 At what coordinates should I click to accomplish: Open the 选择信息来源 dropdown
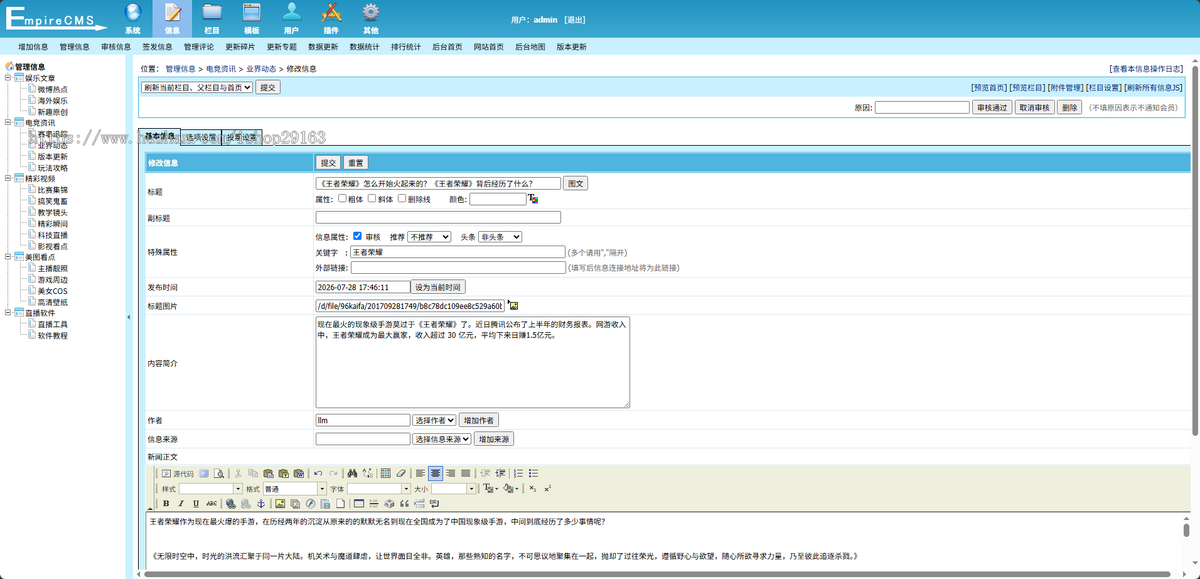coord(441,439)
